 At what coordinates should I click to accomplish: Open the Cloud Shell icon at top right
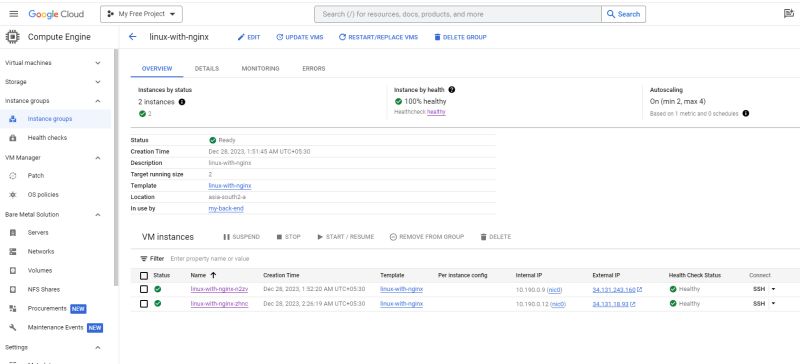click(x=789, y=14)
